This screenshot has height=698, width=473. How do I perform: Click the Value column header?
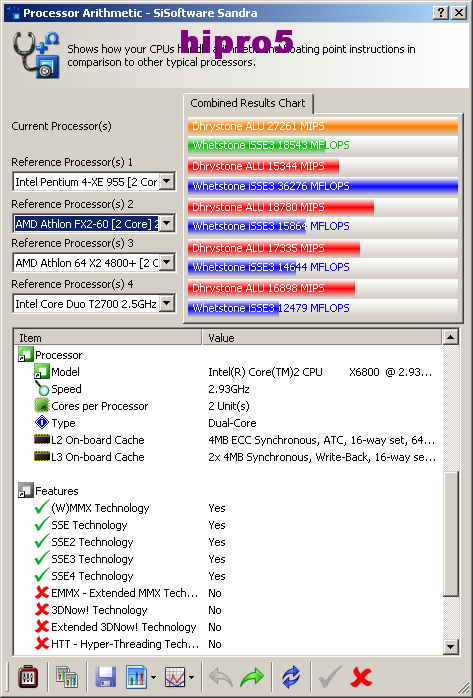pyautogui.click(x=322, y=337)
